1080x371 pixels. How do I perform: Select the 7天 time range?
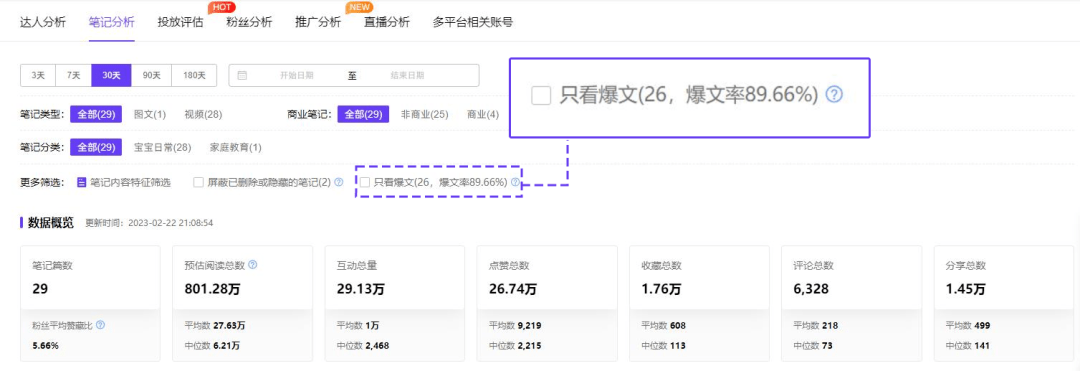coord(74,76)
